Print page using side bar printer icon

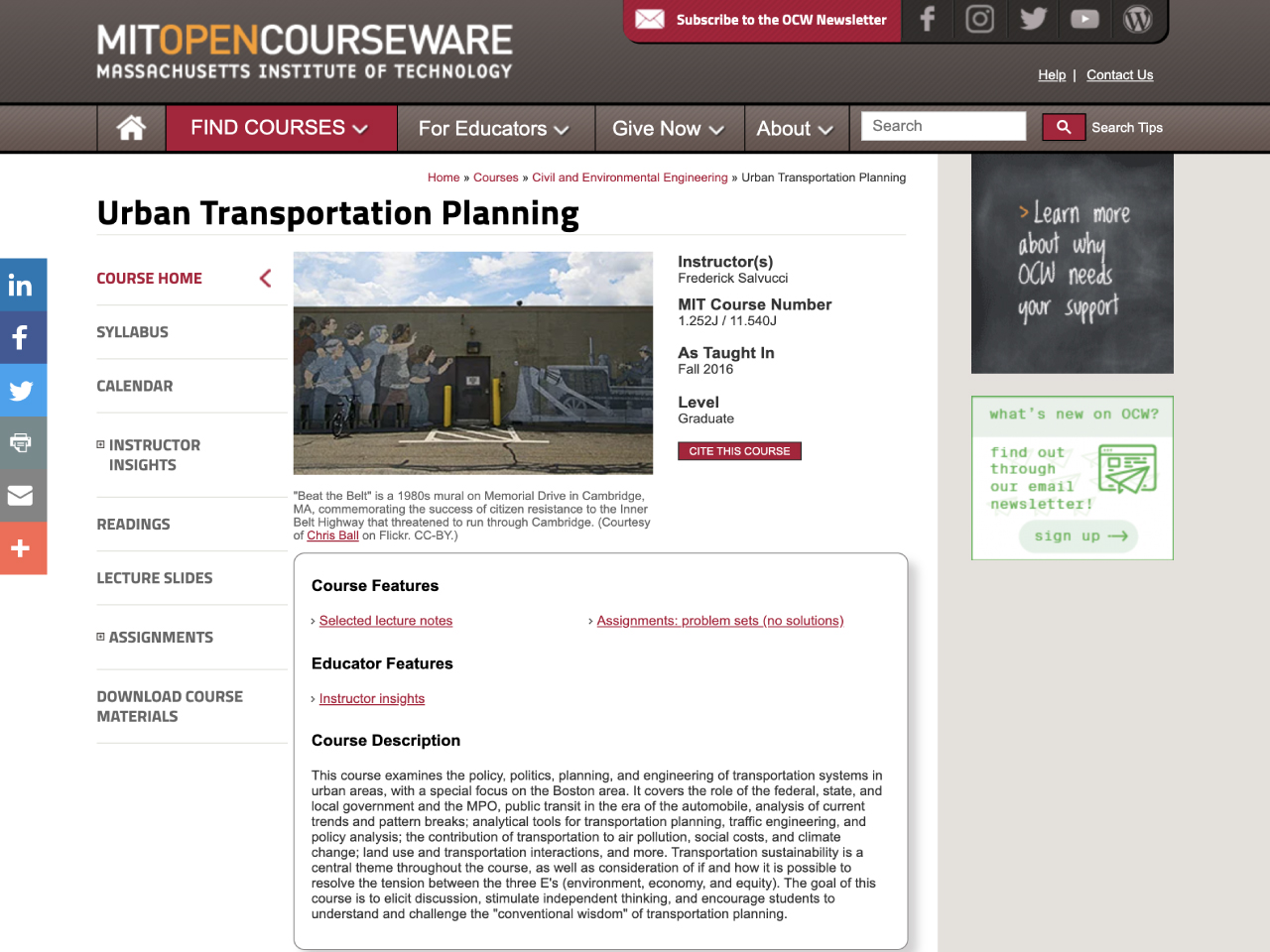[23, 442]
